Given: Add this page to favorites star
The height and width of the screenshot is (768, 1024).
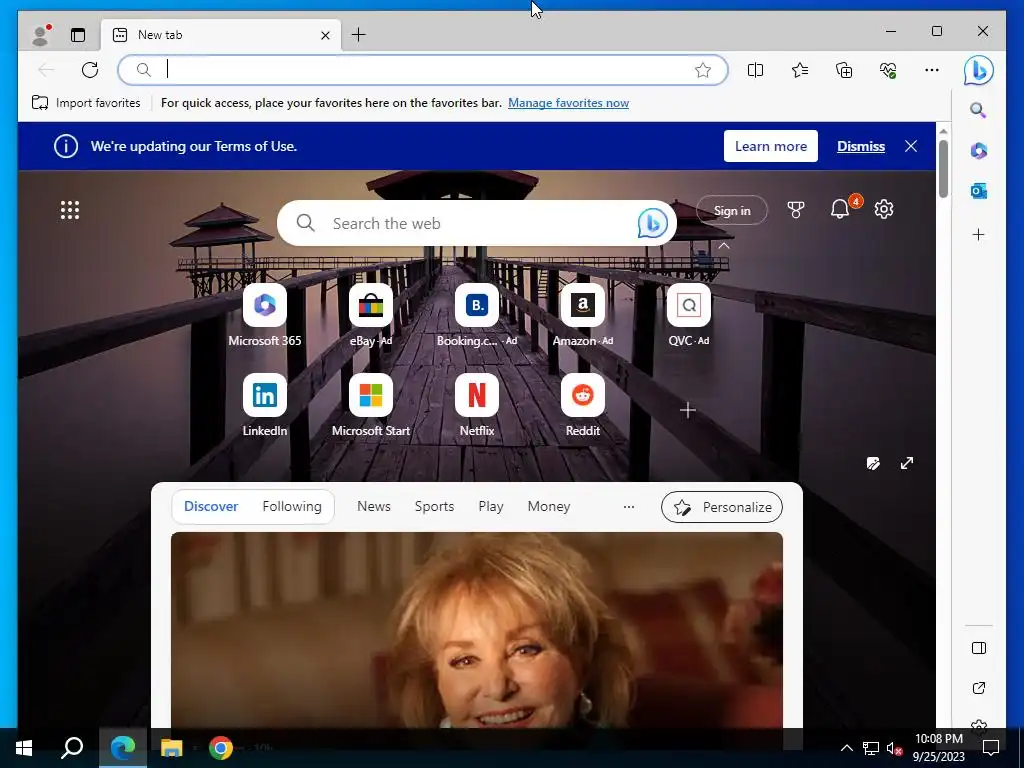Looking at the screenshot, I should 703,70.
